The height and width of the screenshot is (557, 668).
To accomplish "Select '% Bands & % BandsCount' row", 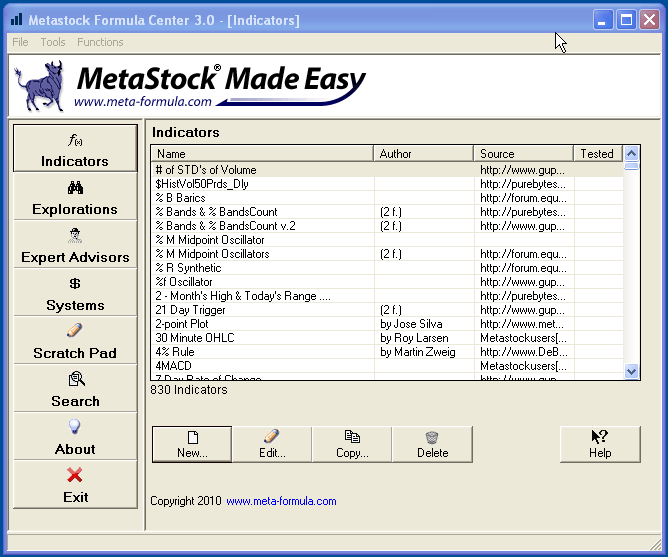I will [387, 212].
